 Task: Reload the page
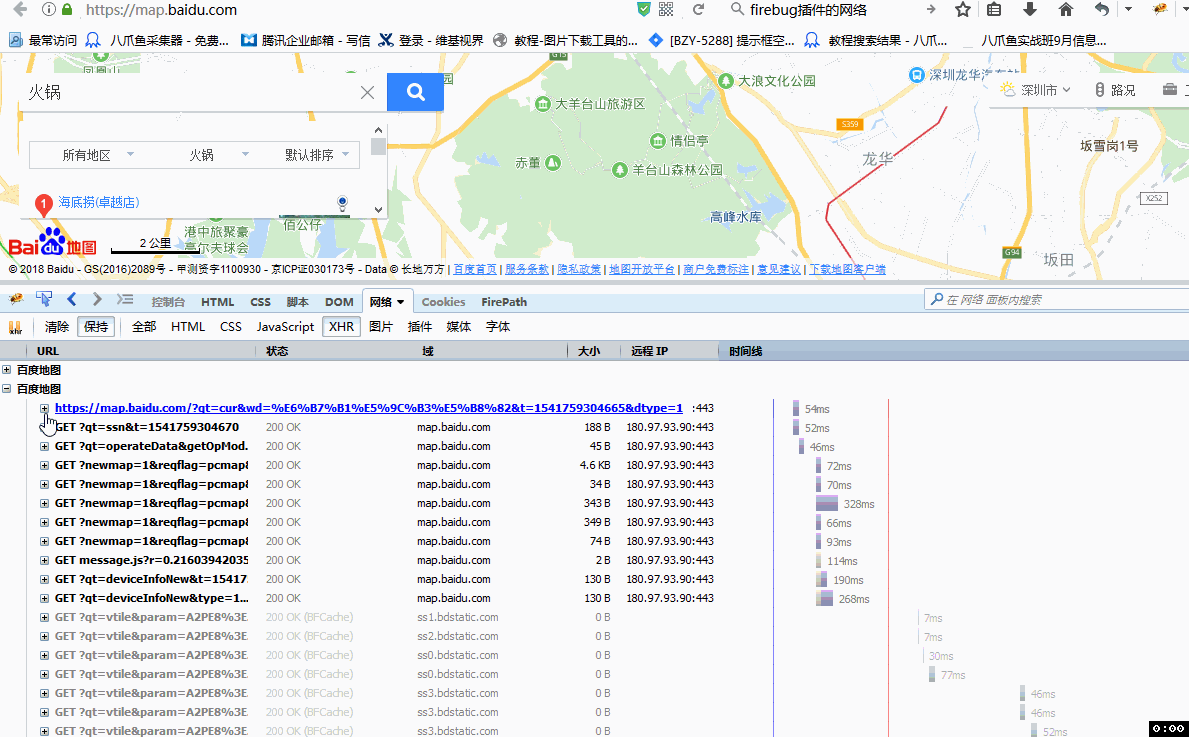pos(698,10)
